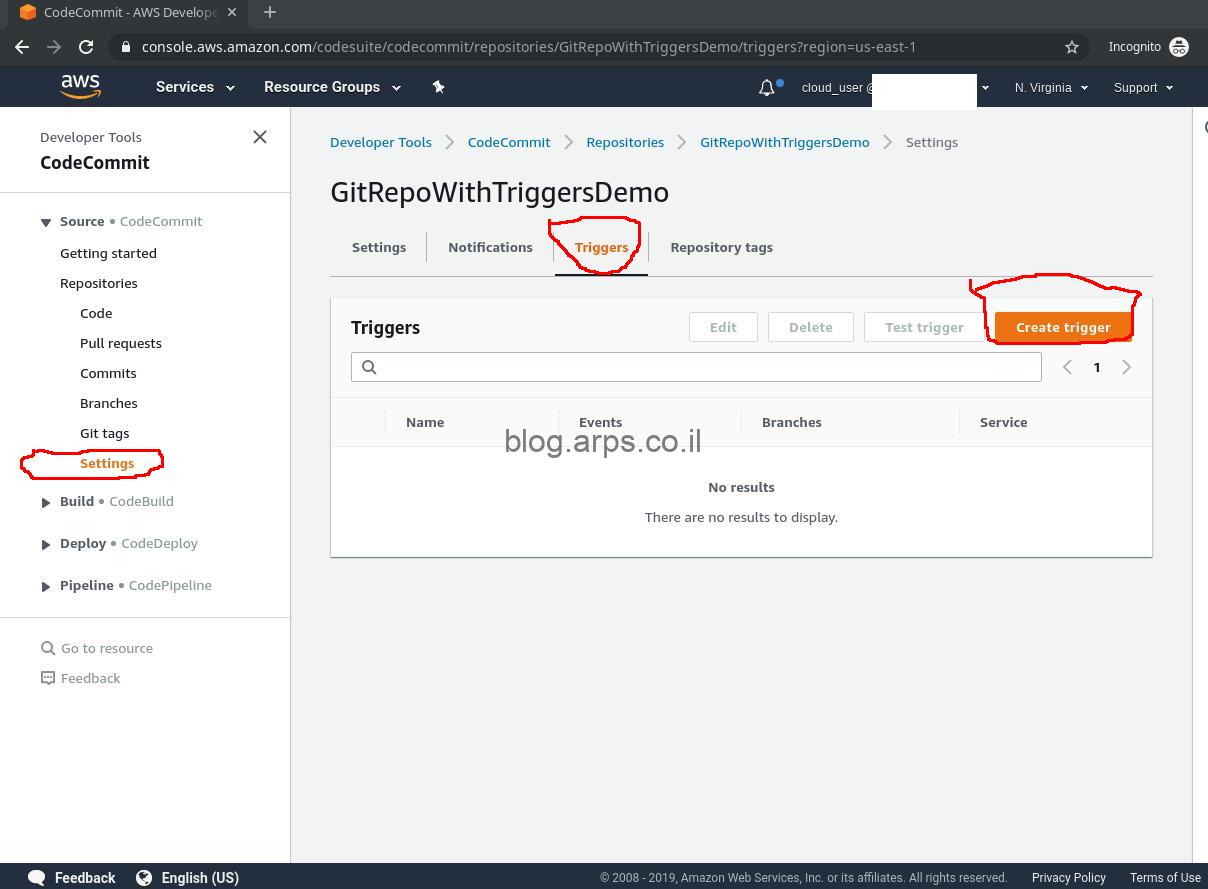1208x889 pixels.
Task: Open Settings in sidebar
Action: click(107, 463)
